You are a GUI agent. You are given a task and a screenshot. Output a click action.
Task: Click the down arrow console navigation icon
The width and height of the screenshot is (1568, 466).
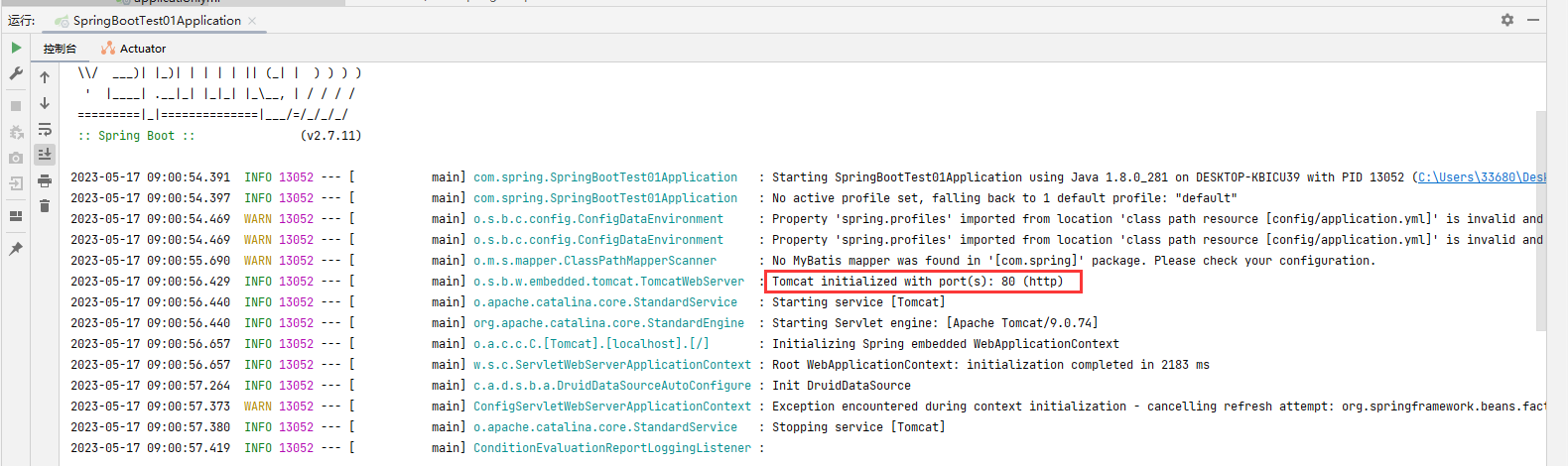(x=45, y=103)
